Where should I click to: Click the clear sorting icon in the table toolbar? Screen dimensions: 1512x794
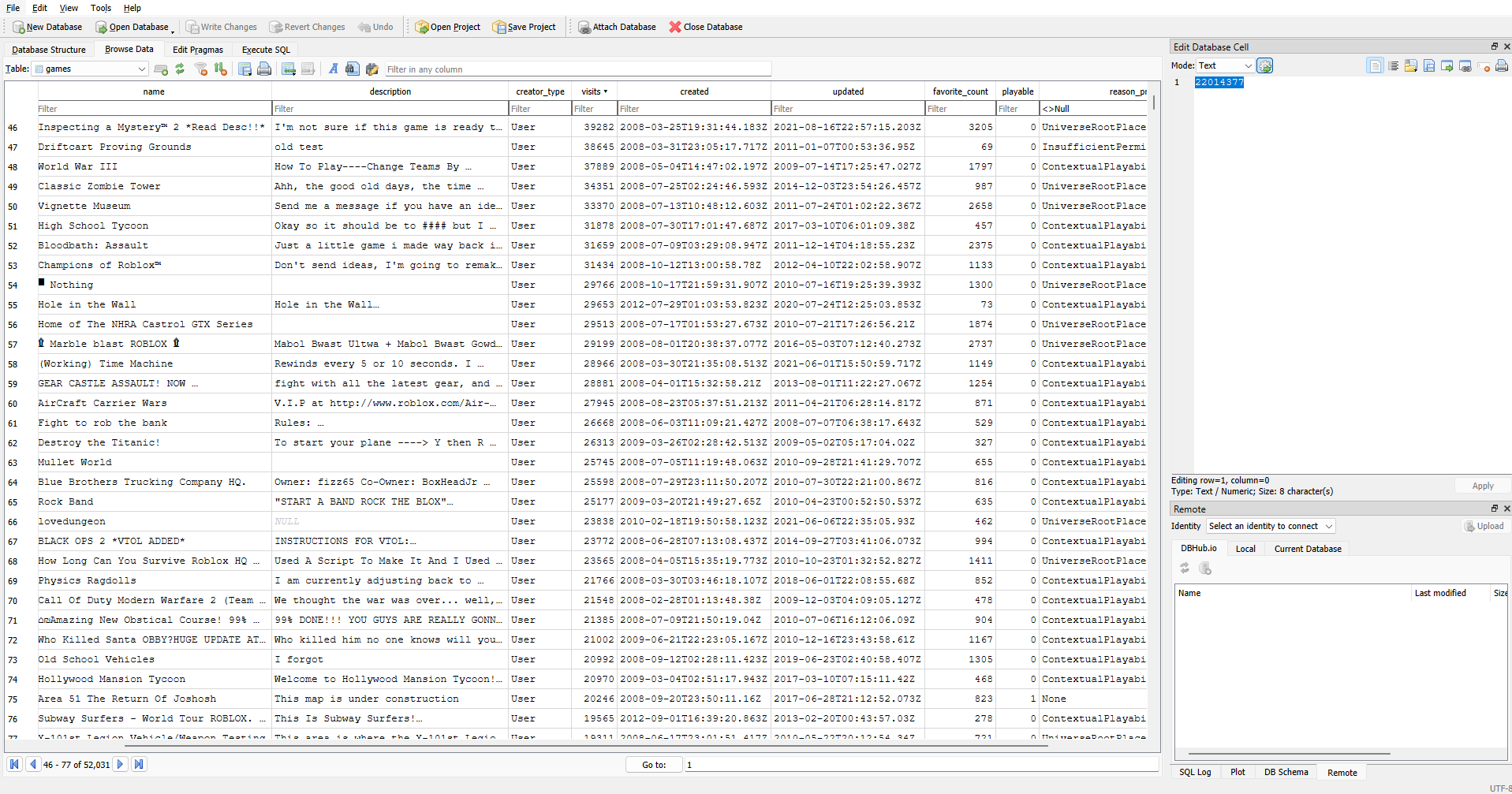(221, 69)
